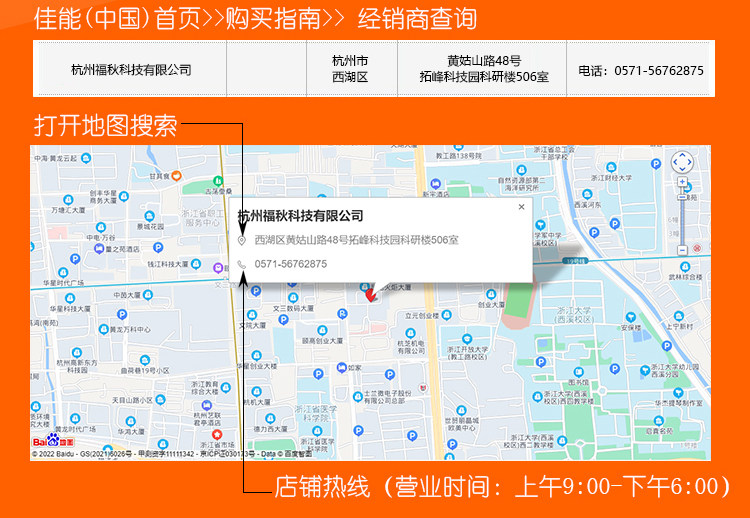Click the 黄龙万科中心 building icon

[104, 329]
